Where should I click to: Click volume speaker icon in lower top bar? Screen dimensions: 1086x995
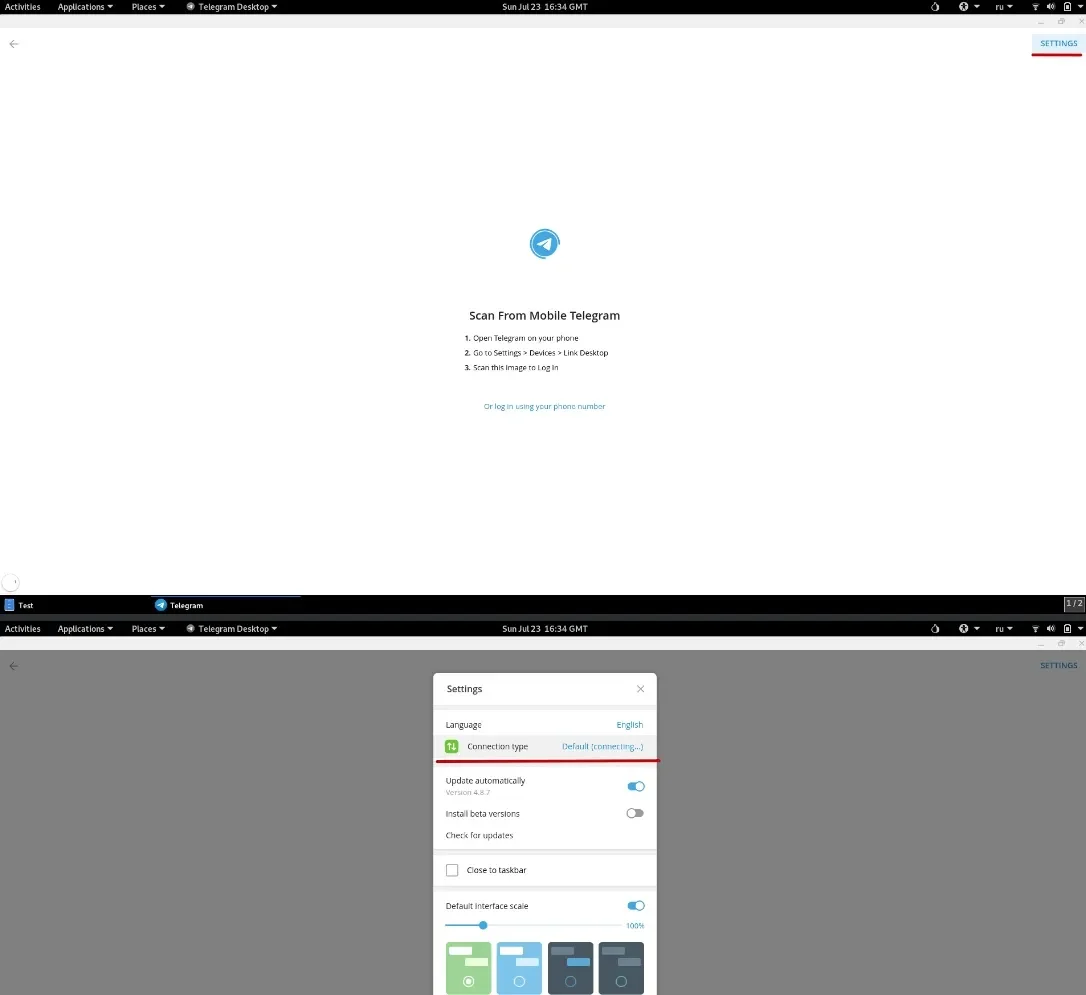1051,629
